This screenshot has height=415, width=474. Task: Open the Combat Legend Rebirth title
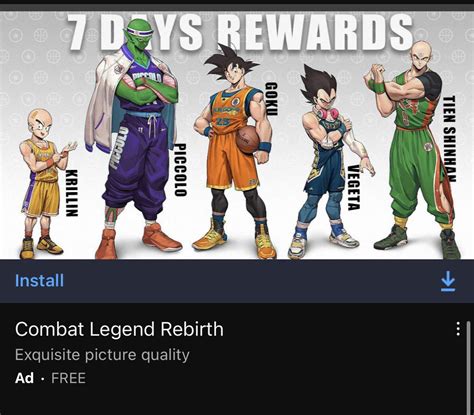(119, 329)
